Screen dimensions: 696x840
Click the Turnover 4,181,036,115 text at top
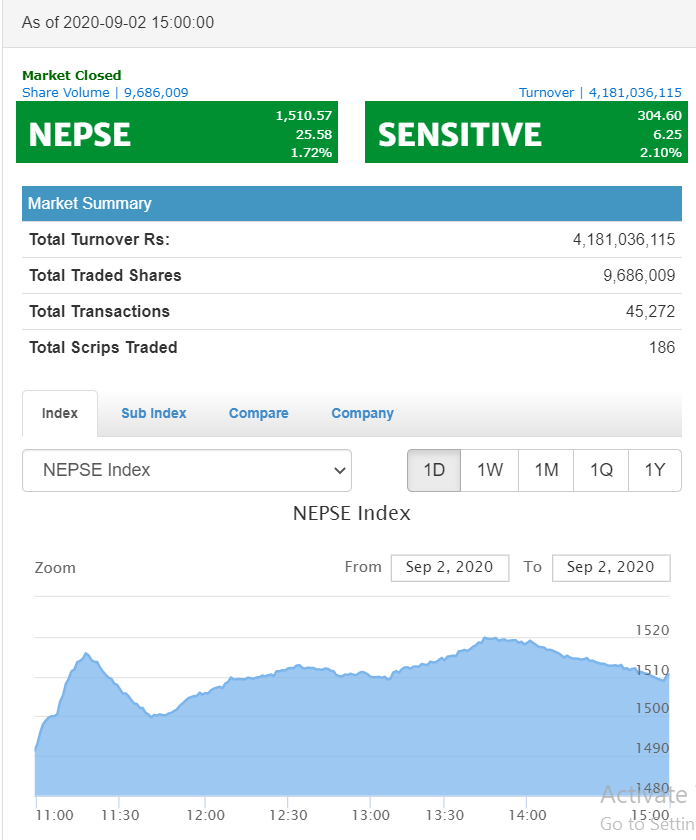[x=600, y=93]
